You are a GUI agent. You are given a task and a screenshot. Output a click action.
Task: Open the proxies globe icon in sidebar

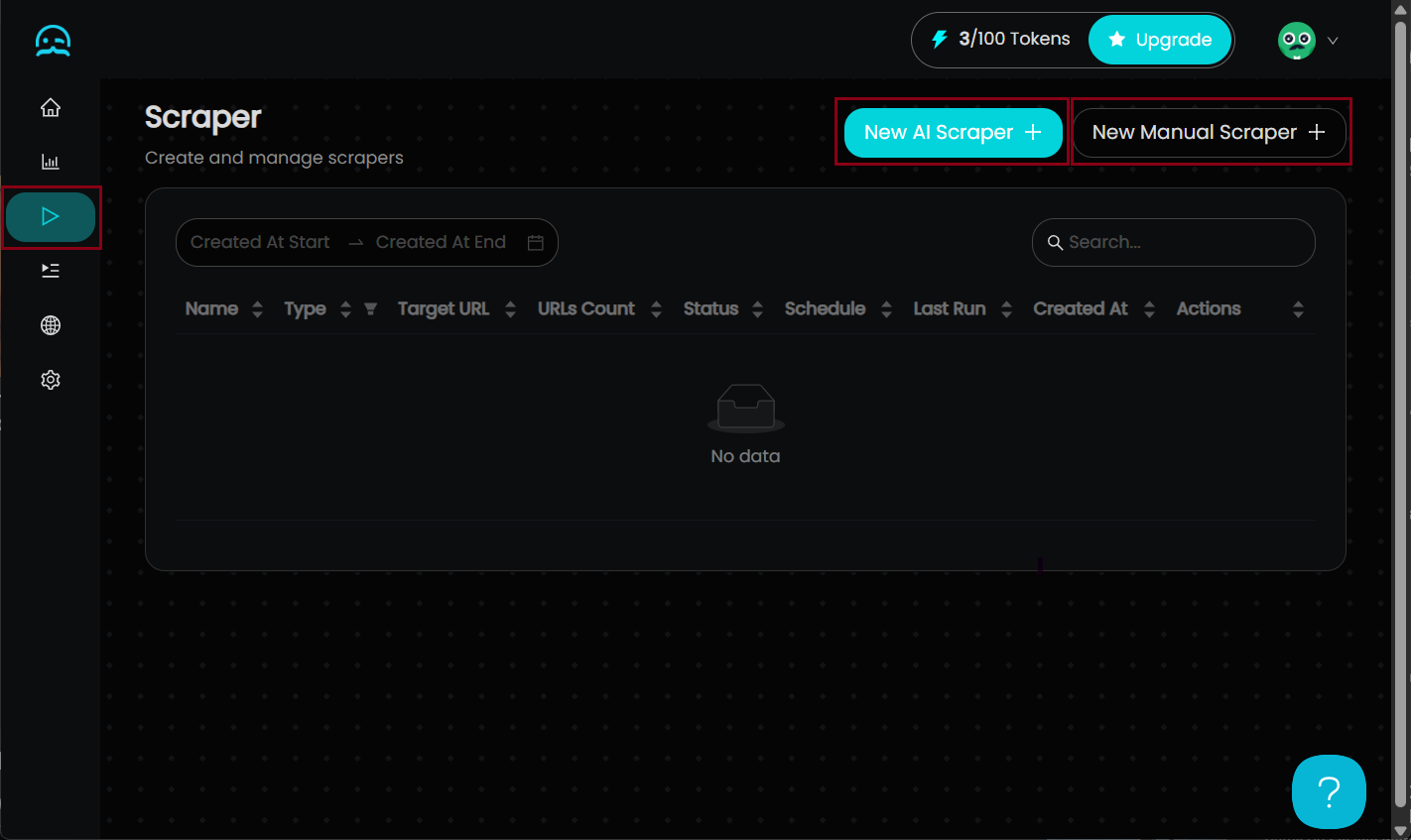51,325
